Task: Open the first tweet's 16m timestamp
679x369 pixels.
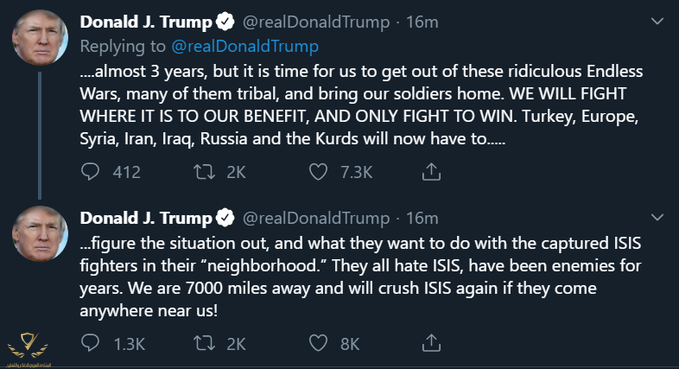Action: click(x=422, y=22)
